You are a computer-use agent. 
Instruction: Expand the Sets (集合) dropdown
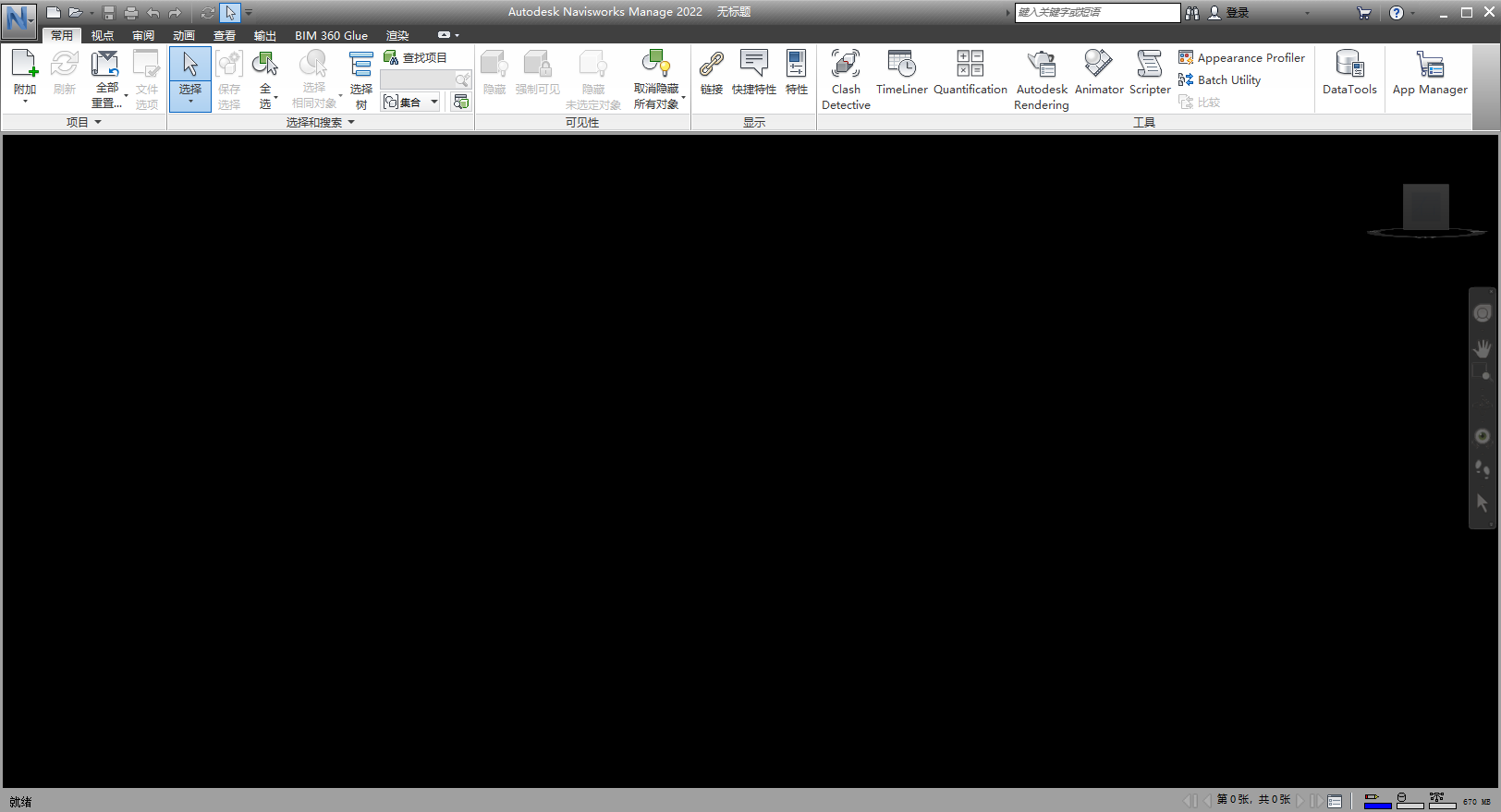[434, 103]
